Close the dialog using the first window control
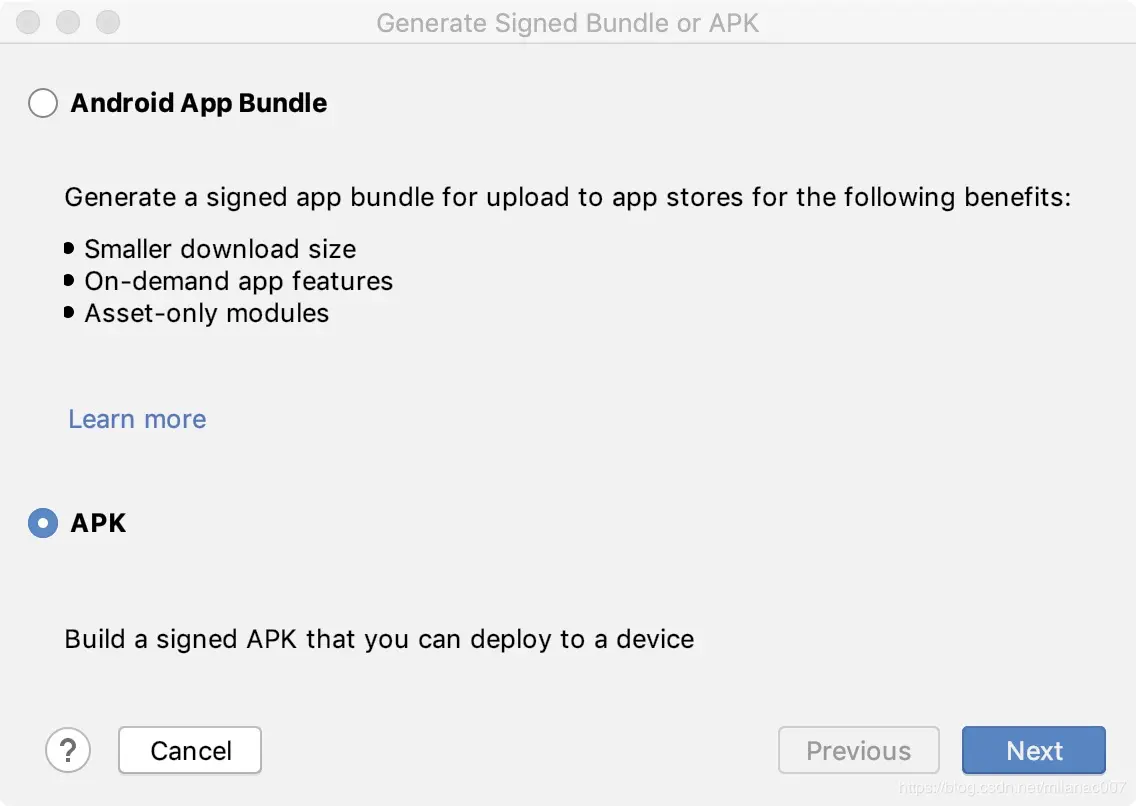1136x806 pixels. click(x=28, y=22)
